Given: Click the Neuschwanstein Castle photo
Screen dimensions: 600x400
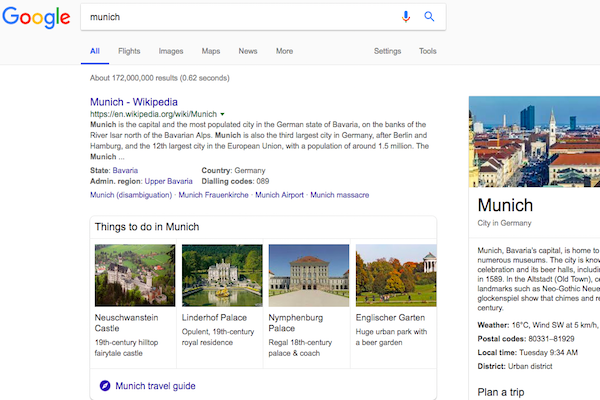Looking at the screenshot, I should [135, 275].
